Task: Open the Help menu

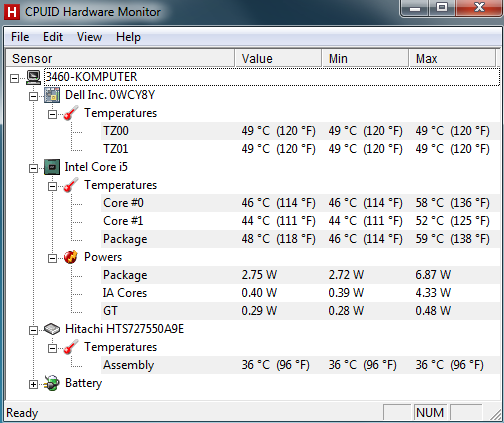Action: 128,37
